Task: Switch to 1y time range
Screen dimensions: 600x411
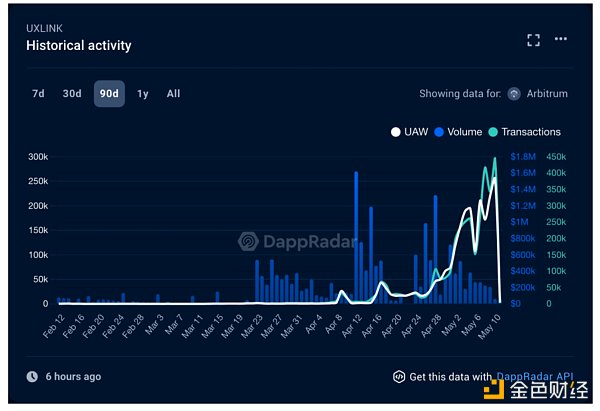Action: pyautogui.click(x=143, y=94)
